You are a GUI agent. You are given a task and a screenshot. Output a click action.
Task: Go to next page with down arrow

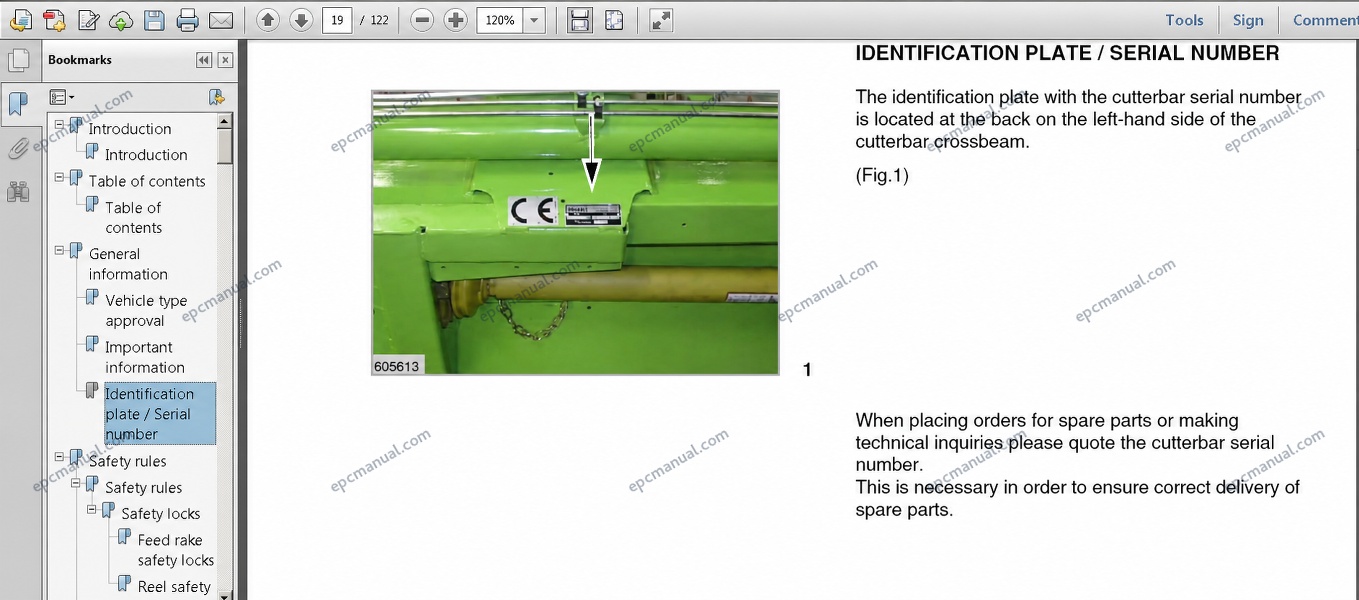[301, 20]
